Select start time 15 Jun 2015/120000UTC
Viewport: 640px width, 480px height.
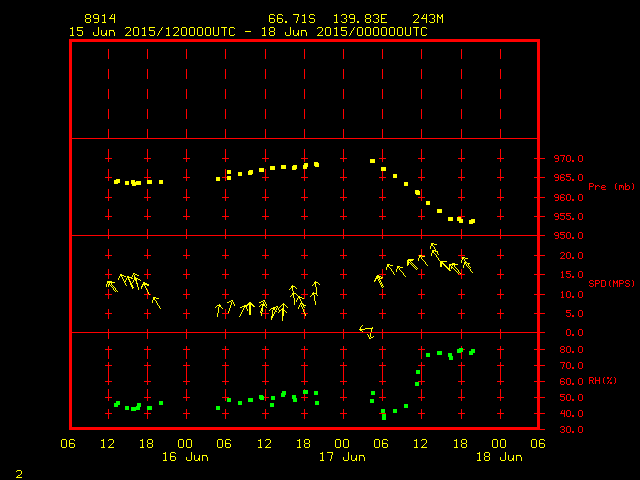pyautogui.click(x=152, y=32)
